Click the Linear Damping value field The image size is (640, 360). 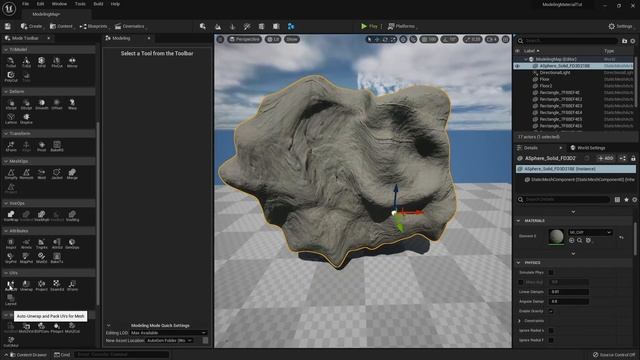coord(569,292)
